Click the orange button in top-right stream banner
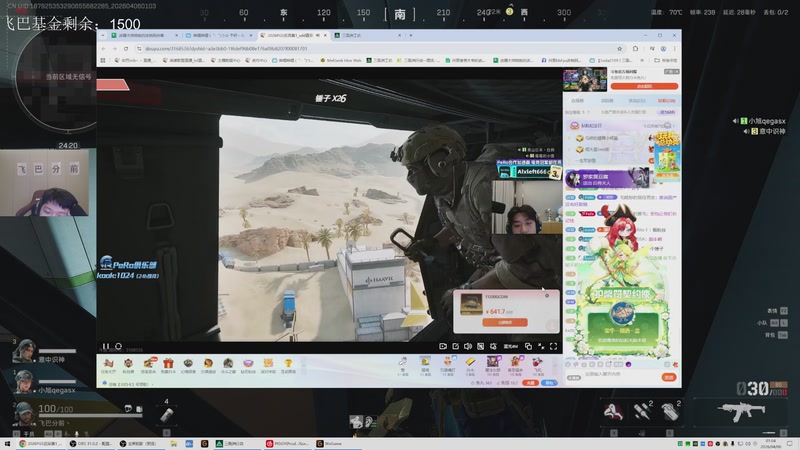800x450 pixels. pyautogui.click(x=644, y=86)
